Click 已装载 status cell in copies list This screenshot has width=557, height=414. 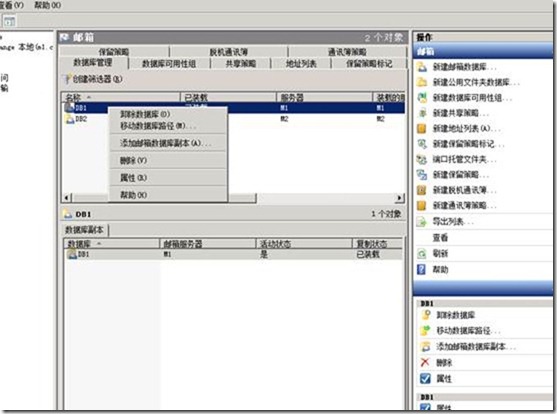[x=368, y=254]
